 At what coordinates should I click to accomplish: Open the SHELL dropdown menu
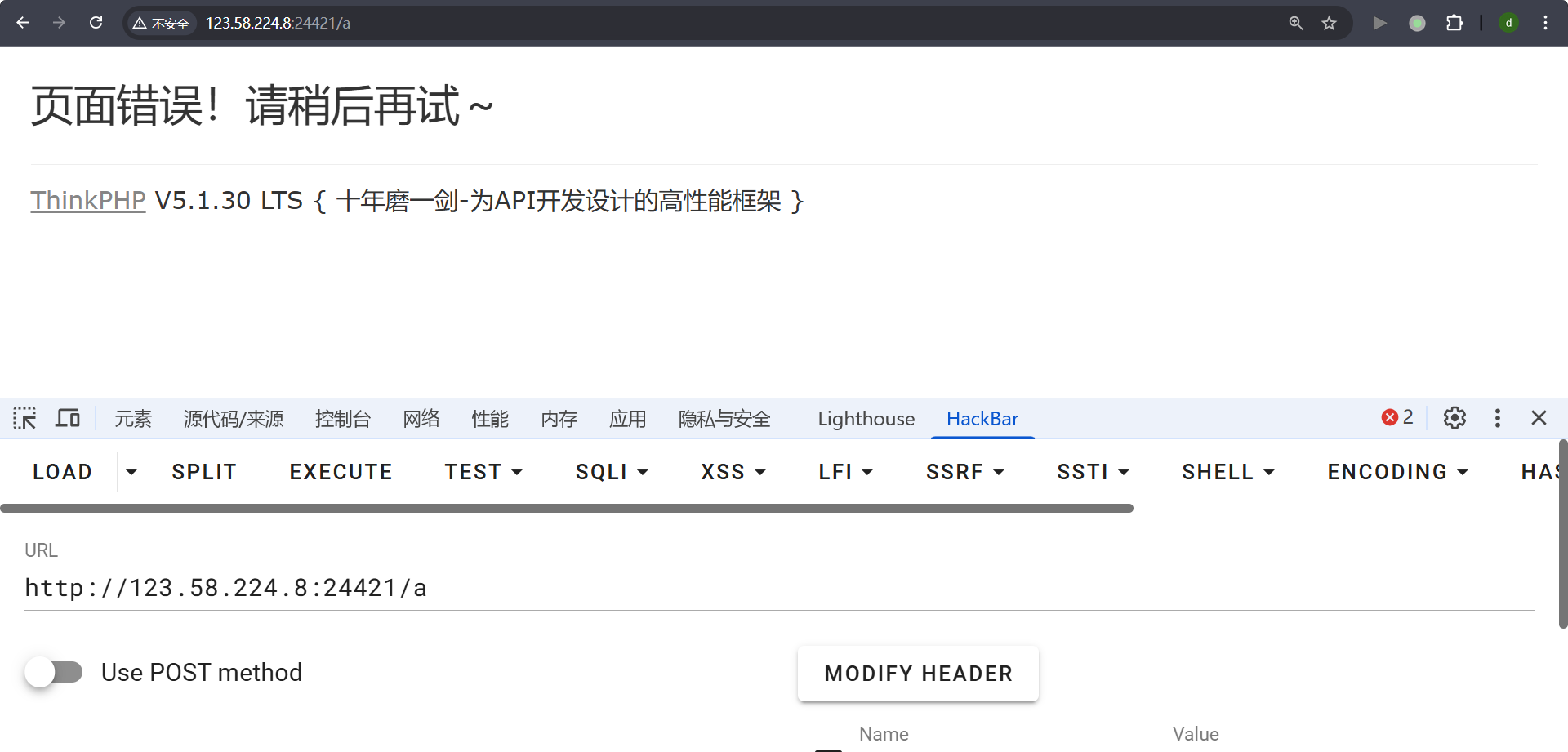1228,472
